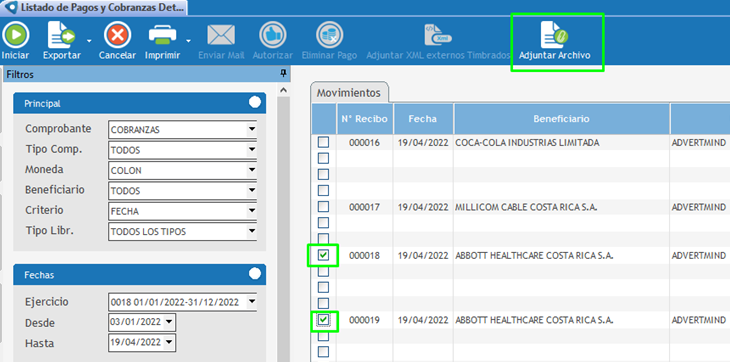Click the Imprimir printer icon
Viewport: 730px width, 362px height.
point(162,35)
